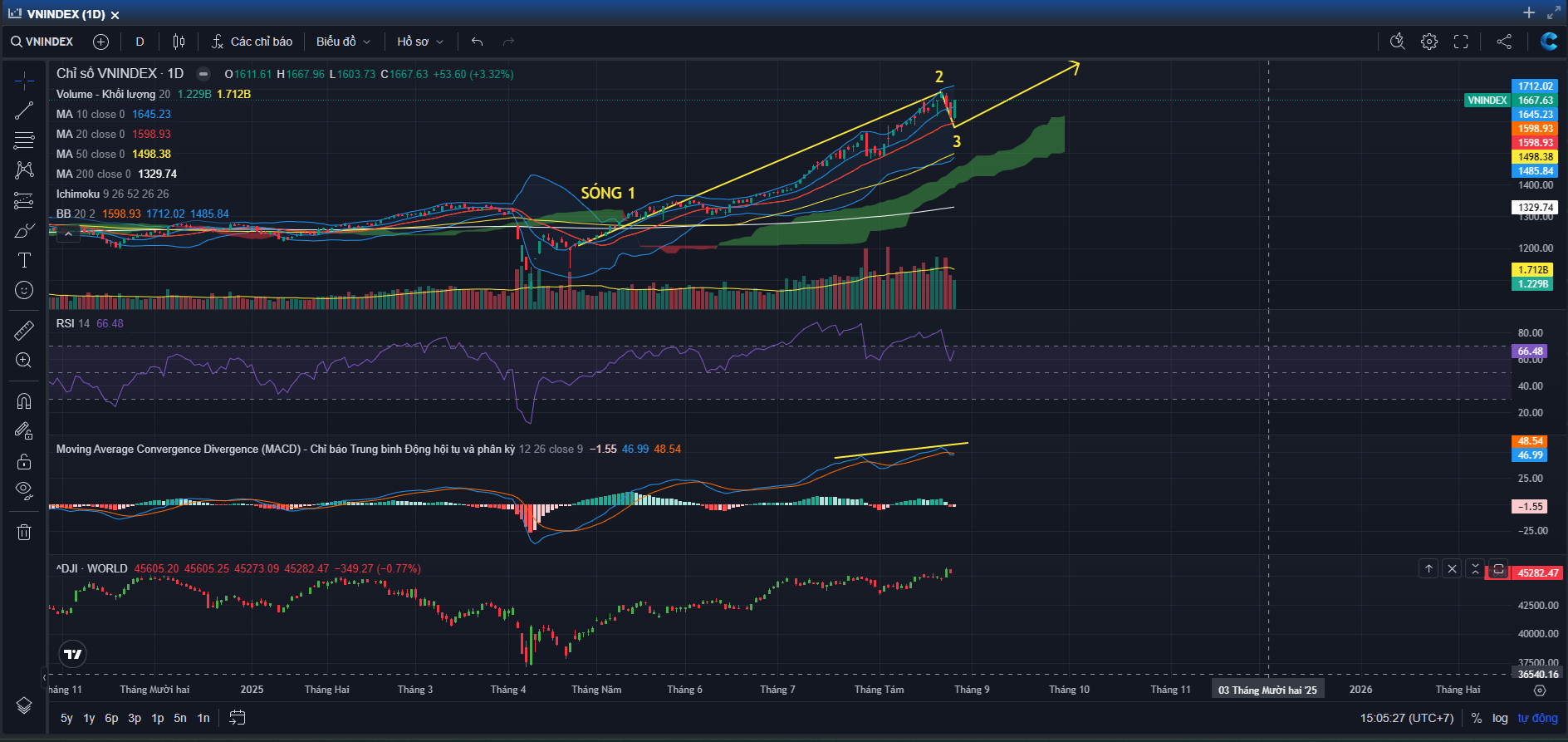Click the RSI 14 indicator legend
Viewport: 1568px width, 742px height.
pyautogui.click(x=73, y=323)
